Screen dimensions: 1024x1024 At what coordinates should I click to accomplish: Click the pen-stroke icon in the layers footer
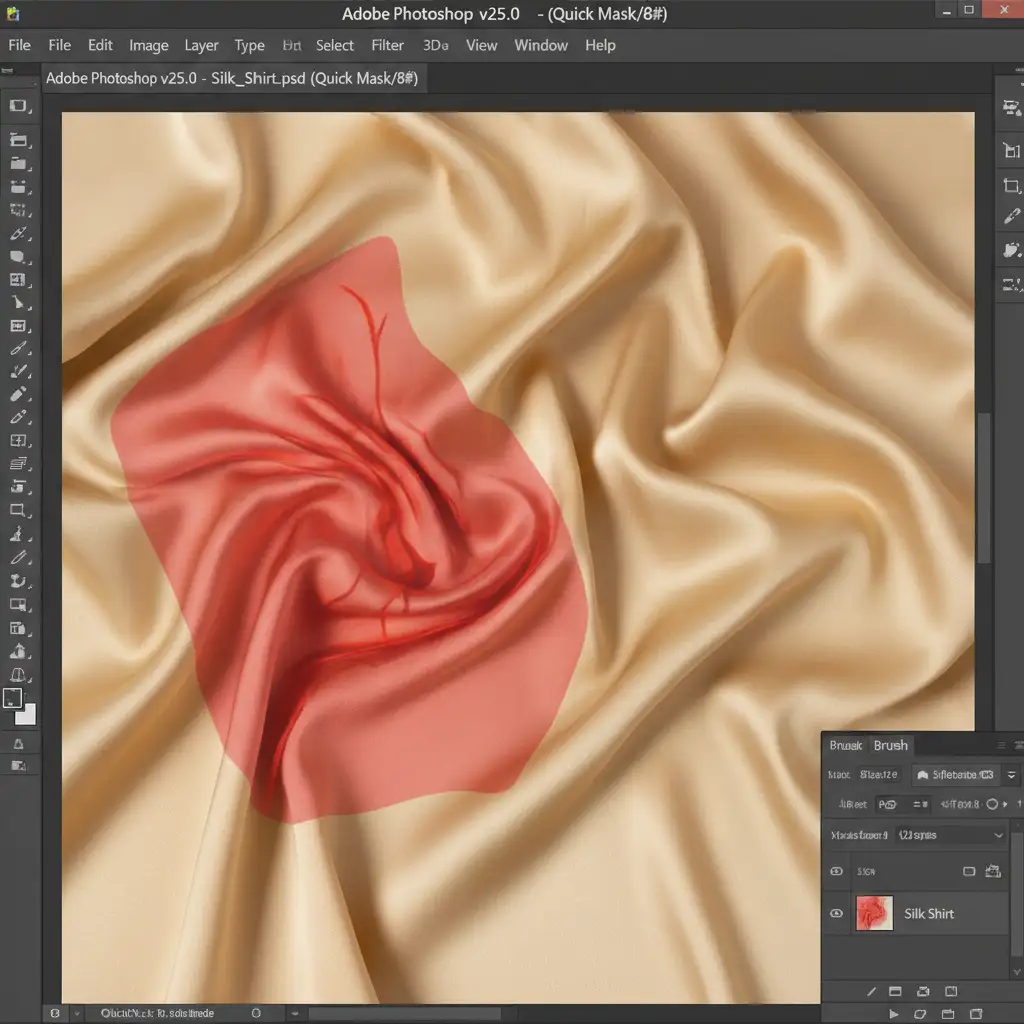(871, 991)
